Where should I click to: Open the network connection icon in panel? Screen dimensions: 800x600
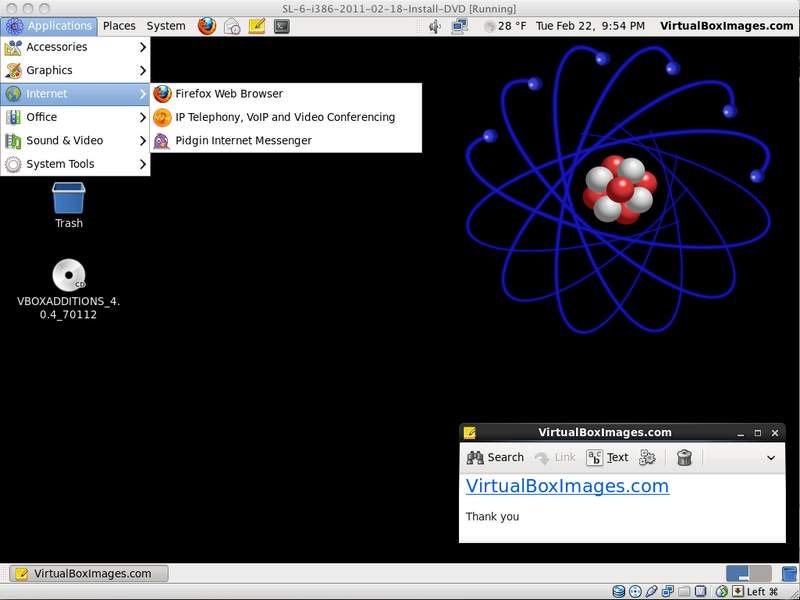coord(460,26)
